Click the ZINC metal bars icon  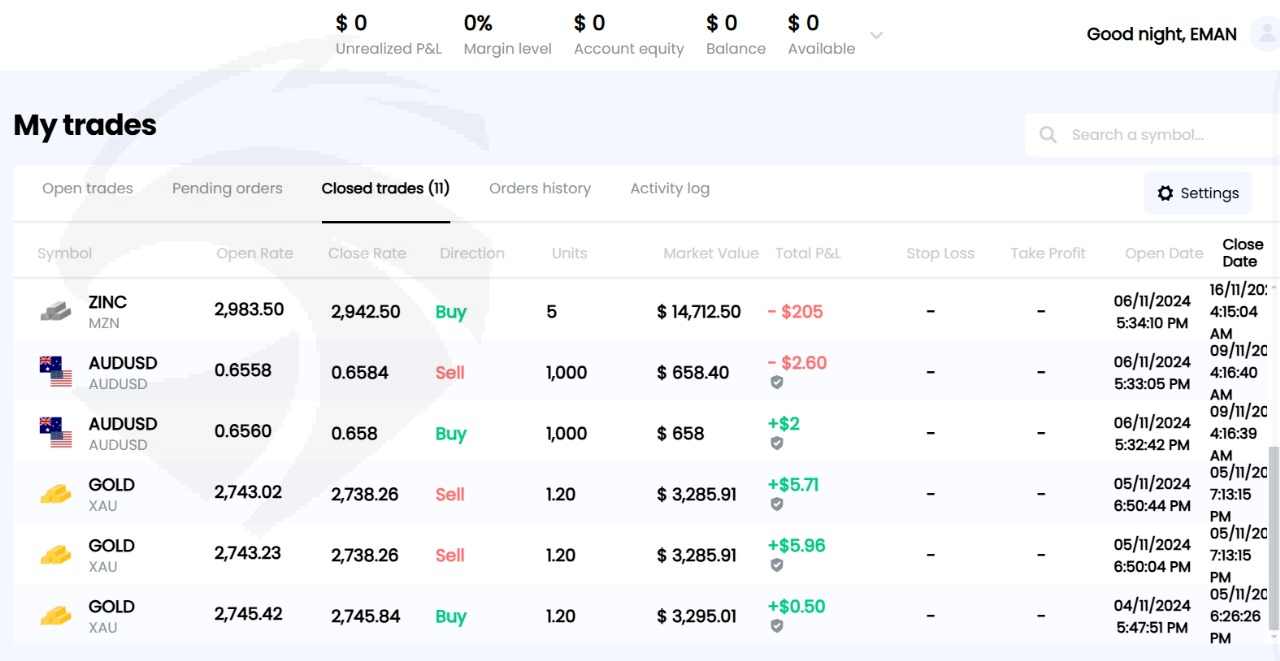pyautogui.click(x=56, y=311)
